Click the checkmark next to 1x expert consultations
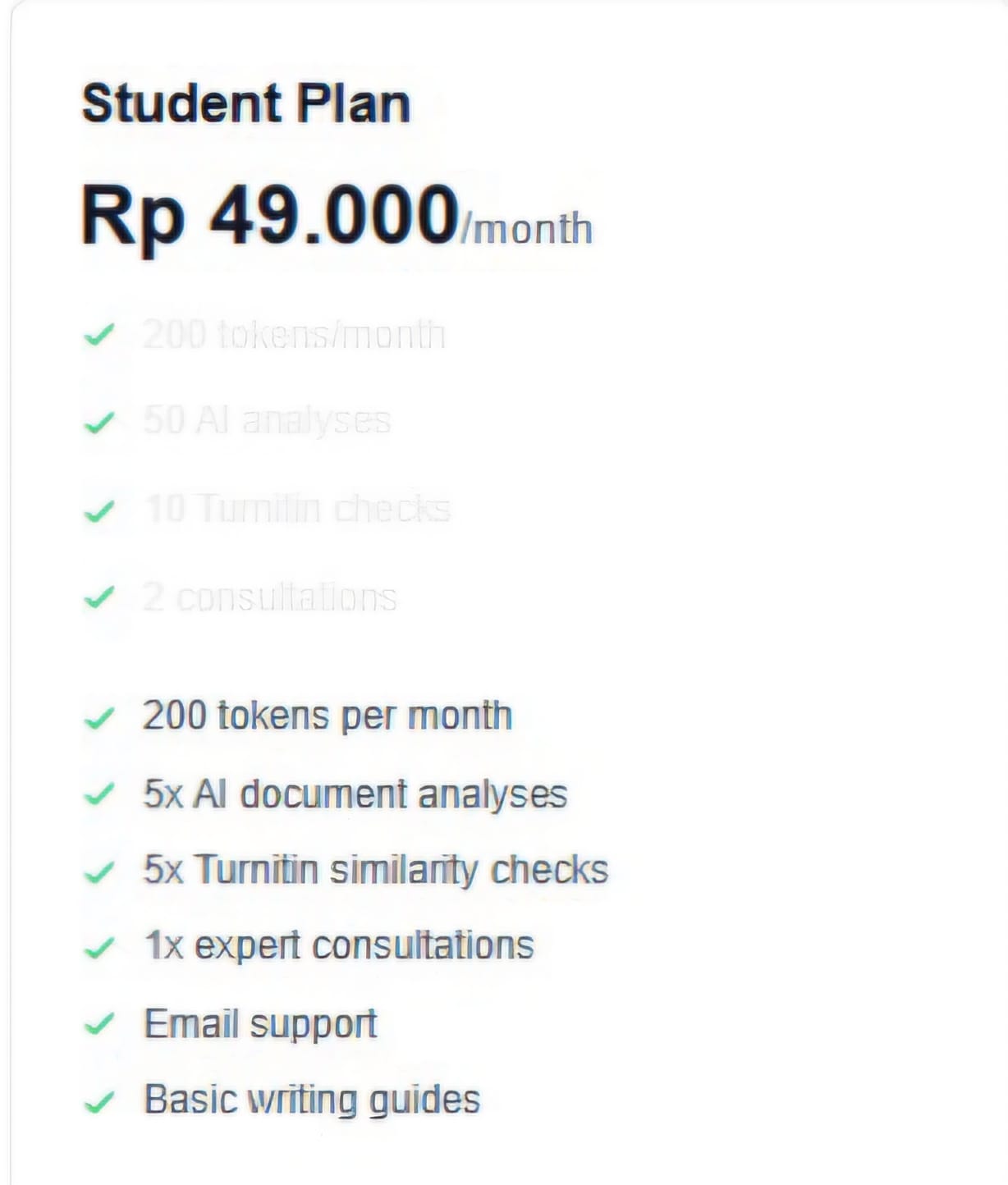This screenshot has height=1185, width=1008. point(99,948)
